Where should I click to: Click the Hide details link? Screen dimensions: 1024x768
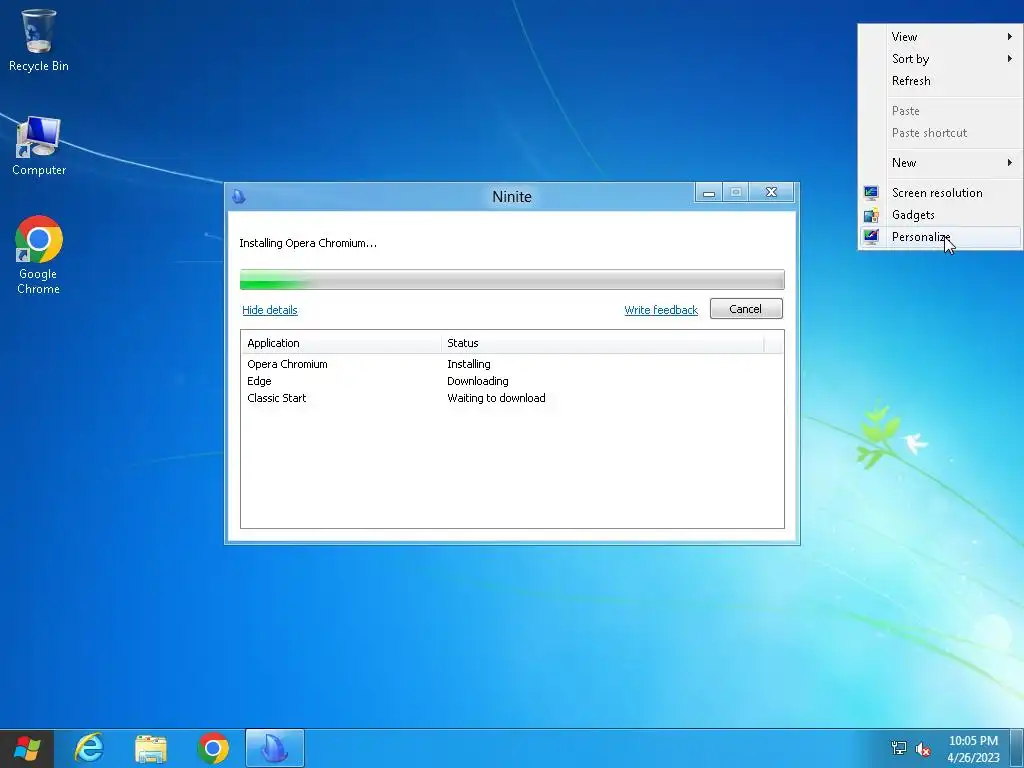[270, 310]
